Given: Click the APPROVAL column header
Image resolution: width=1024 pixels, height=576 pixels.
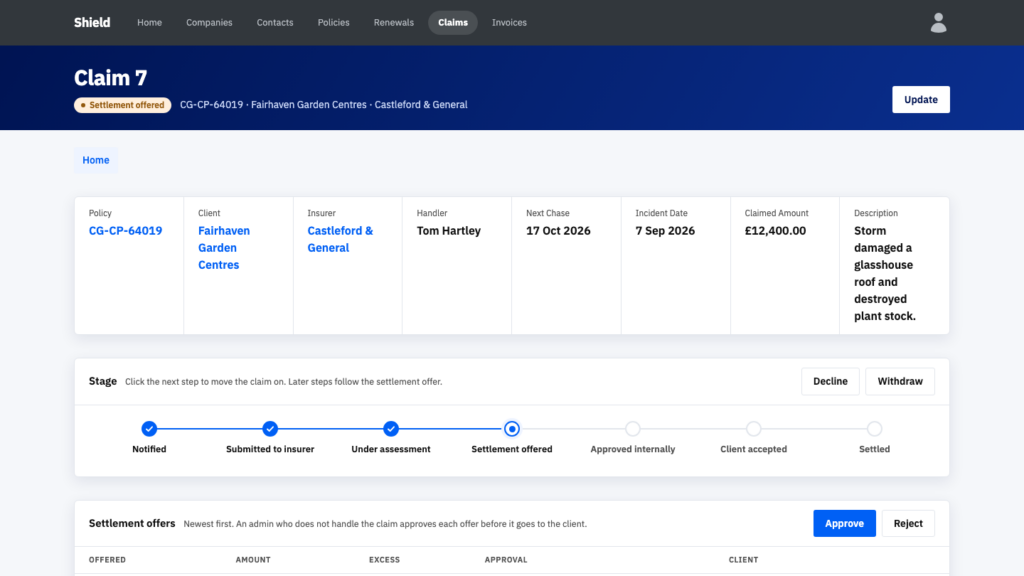Looking at the screenshot, I should point(505,560).
